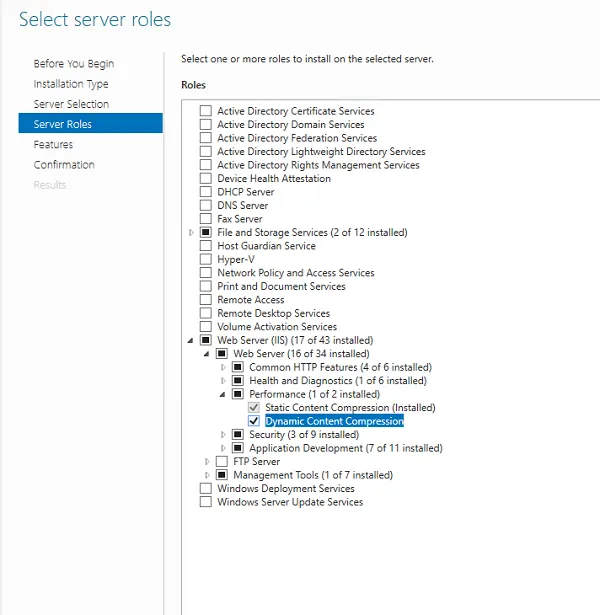Check the Windows Server Update Services box
The height and width of the screenshot is (615, 600).
[206, 502]
